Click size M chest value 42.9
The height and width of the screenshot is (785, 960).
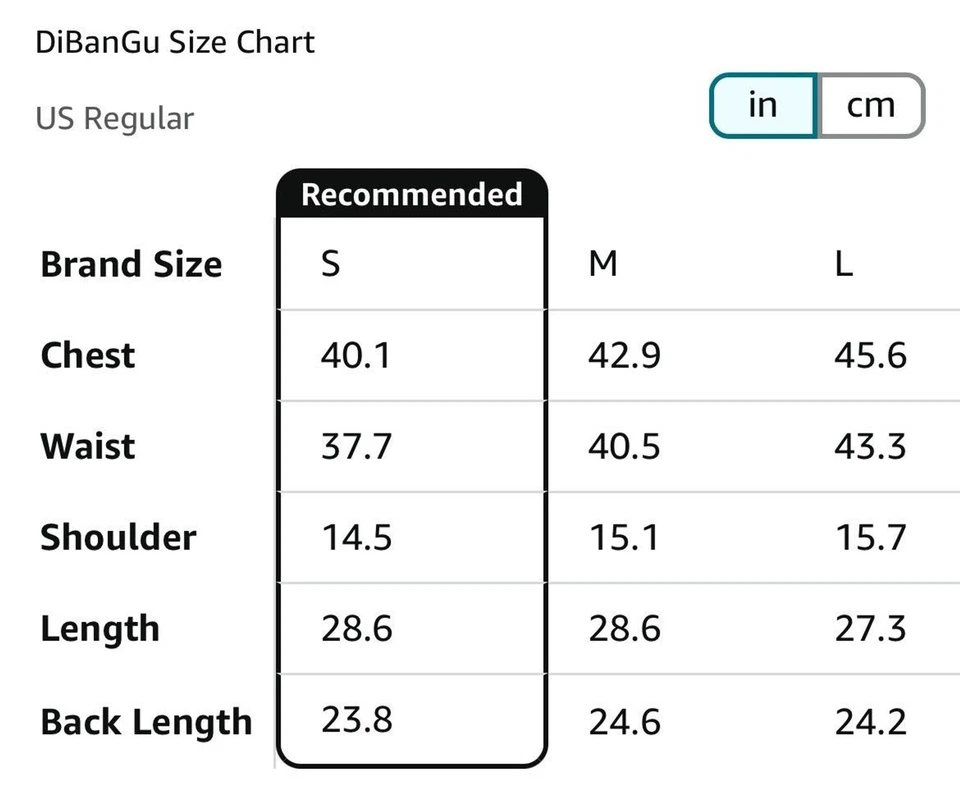coord(624,355)
